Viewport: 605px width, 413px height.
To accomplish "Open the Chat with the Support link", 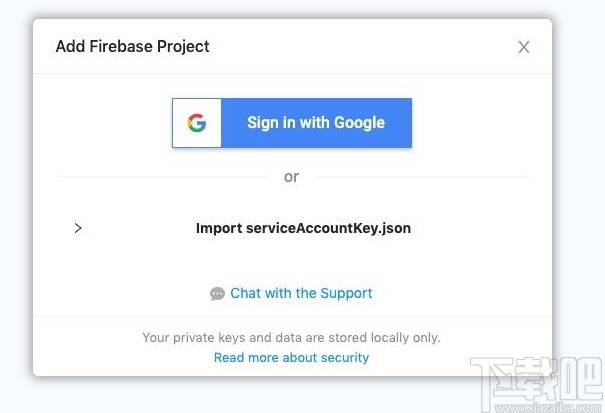I will coord(300,293).
